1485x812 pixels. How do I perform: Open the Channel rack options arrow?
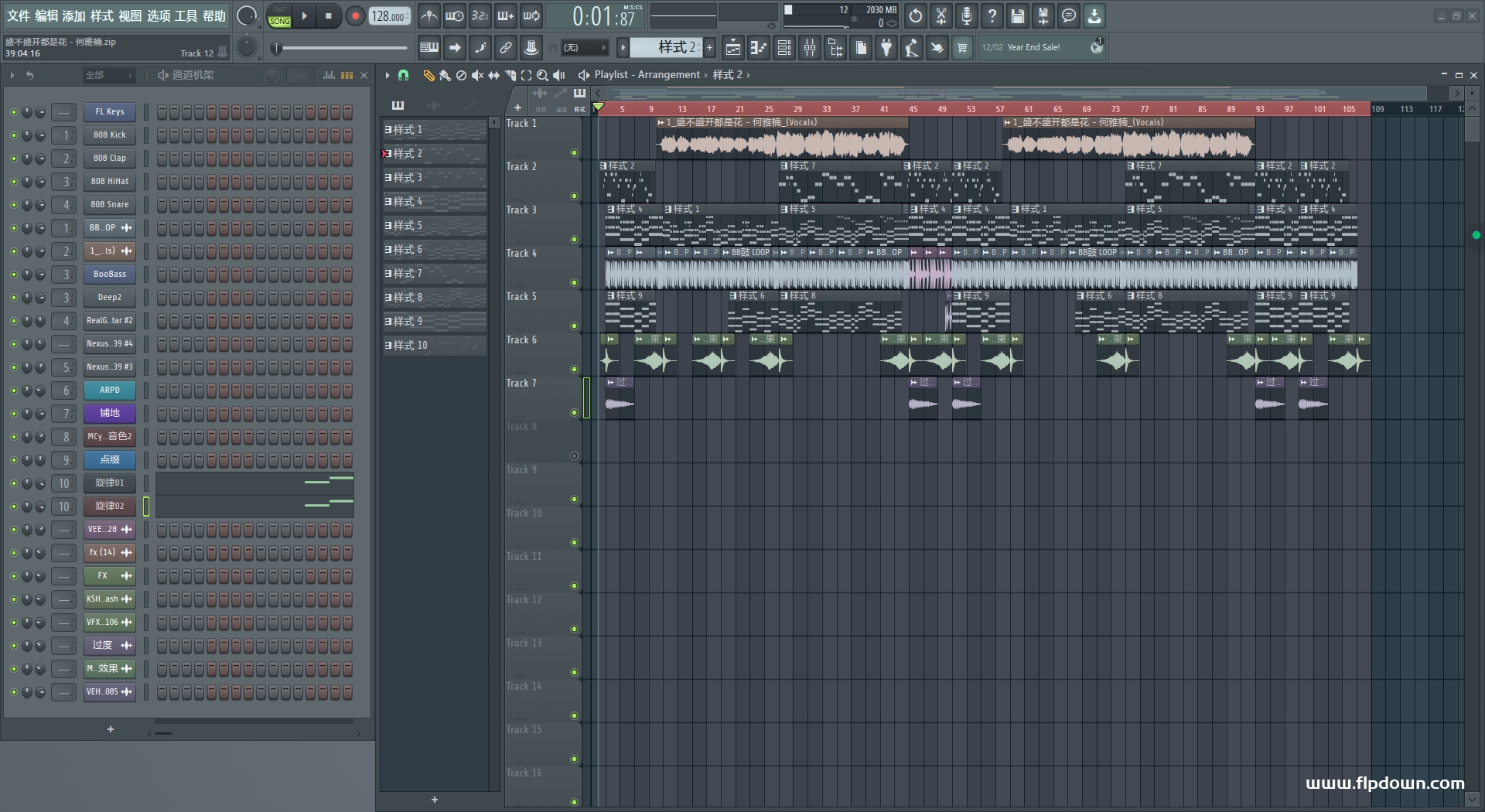[12, 75]
